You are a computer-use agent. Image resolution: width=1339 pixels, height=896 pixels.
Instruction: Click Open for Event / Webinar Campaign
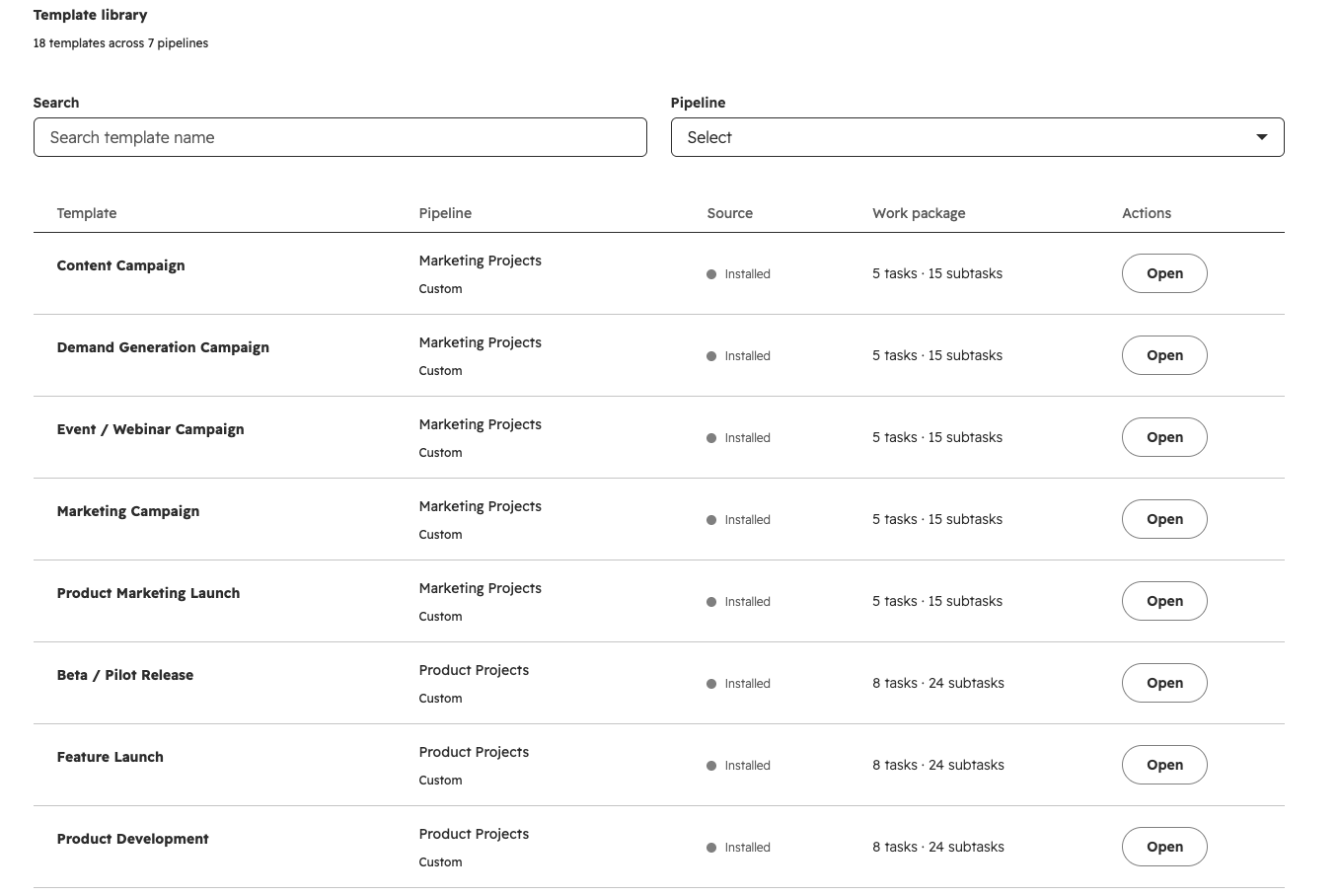point(1164,437)
